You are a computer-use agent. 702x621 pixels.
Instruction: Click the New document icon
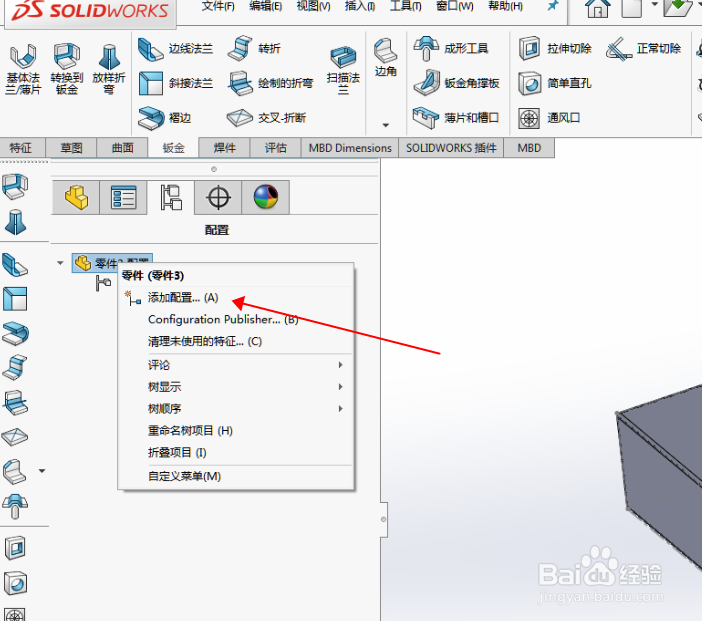tap(632, 8)
